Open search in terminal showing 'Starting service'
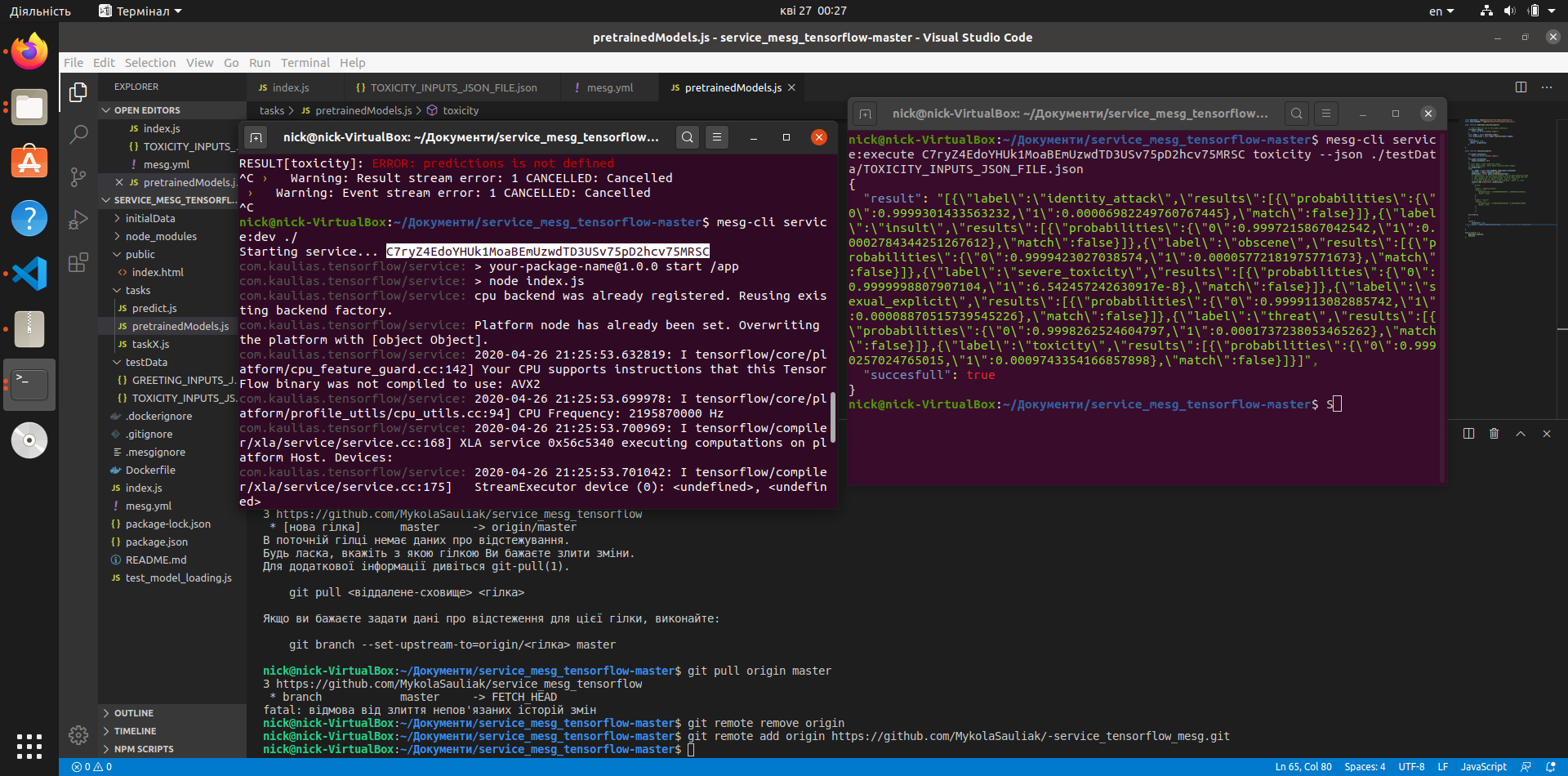Screen dimensions: 1568x776 688,137
